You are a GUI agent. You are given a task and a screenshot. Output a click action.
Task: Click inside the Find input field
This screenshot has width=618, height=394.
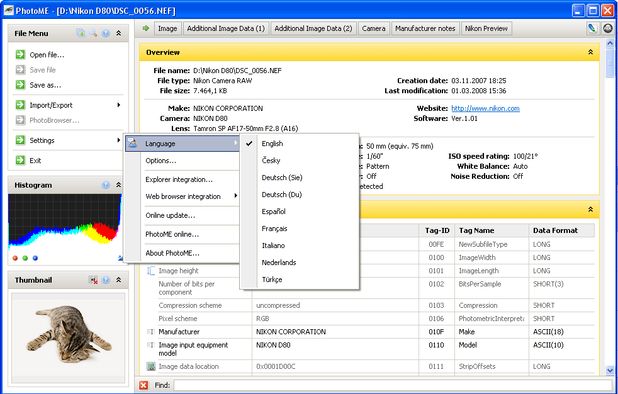(393, 385)
